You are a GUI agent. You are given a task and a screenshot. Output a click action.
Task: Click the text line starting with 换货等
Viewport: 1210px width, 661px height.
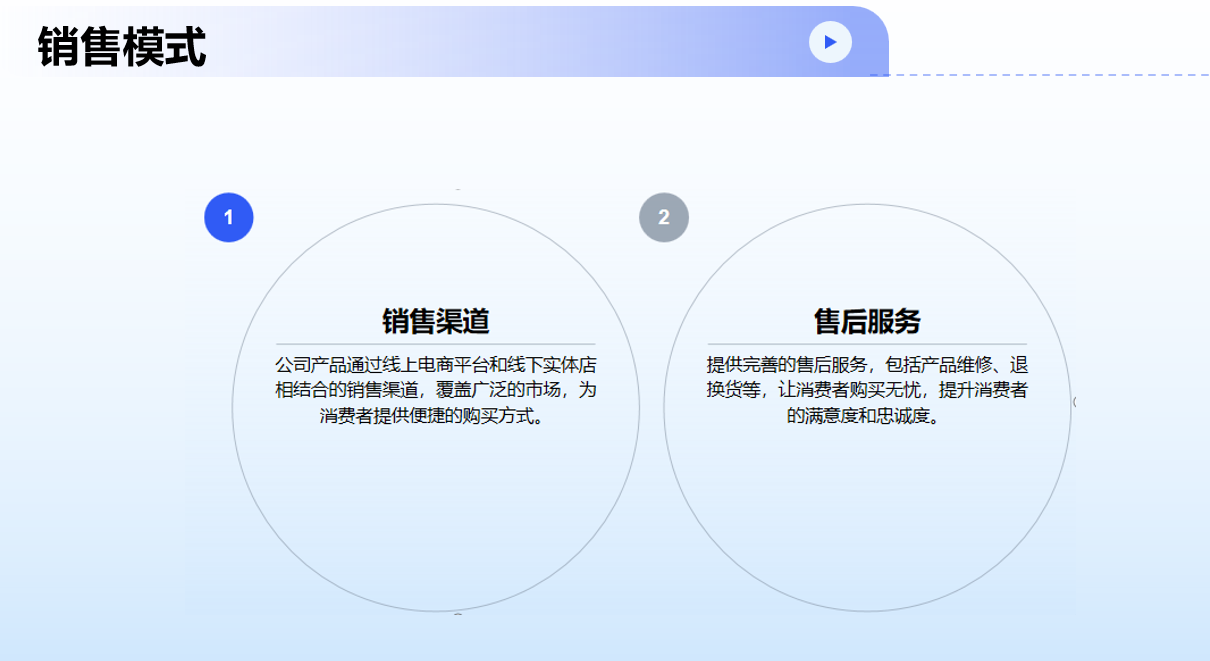[867, 390]
